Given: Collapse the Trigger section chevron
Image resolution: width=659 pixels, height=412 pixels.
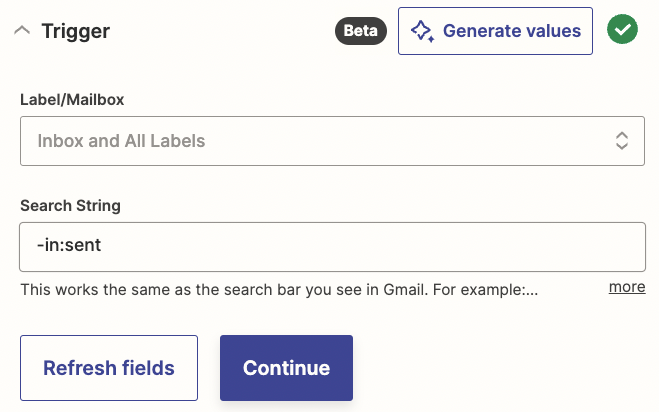Looking at the screenshot, I should pos(21,31).
